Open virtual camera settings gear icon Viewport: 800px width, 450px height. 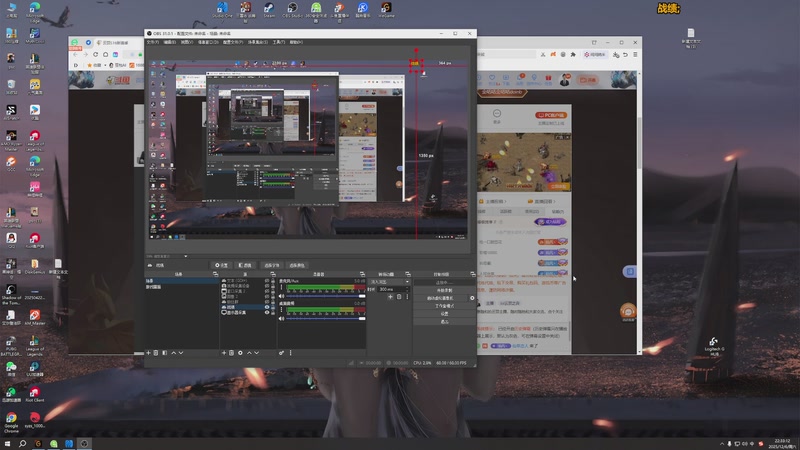point(472,298)
